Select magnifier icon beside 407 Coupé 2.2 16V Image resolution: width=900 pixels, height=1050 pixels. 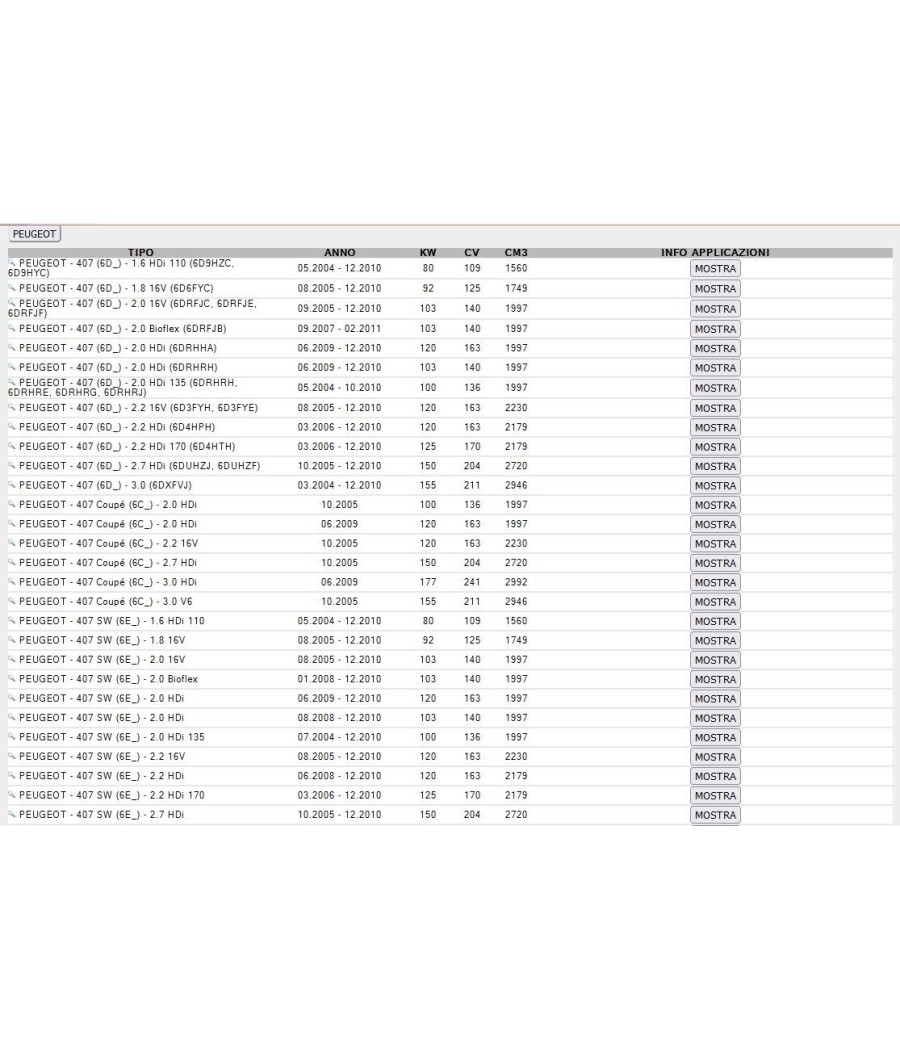(12, 542)
